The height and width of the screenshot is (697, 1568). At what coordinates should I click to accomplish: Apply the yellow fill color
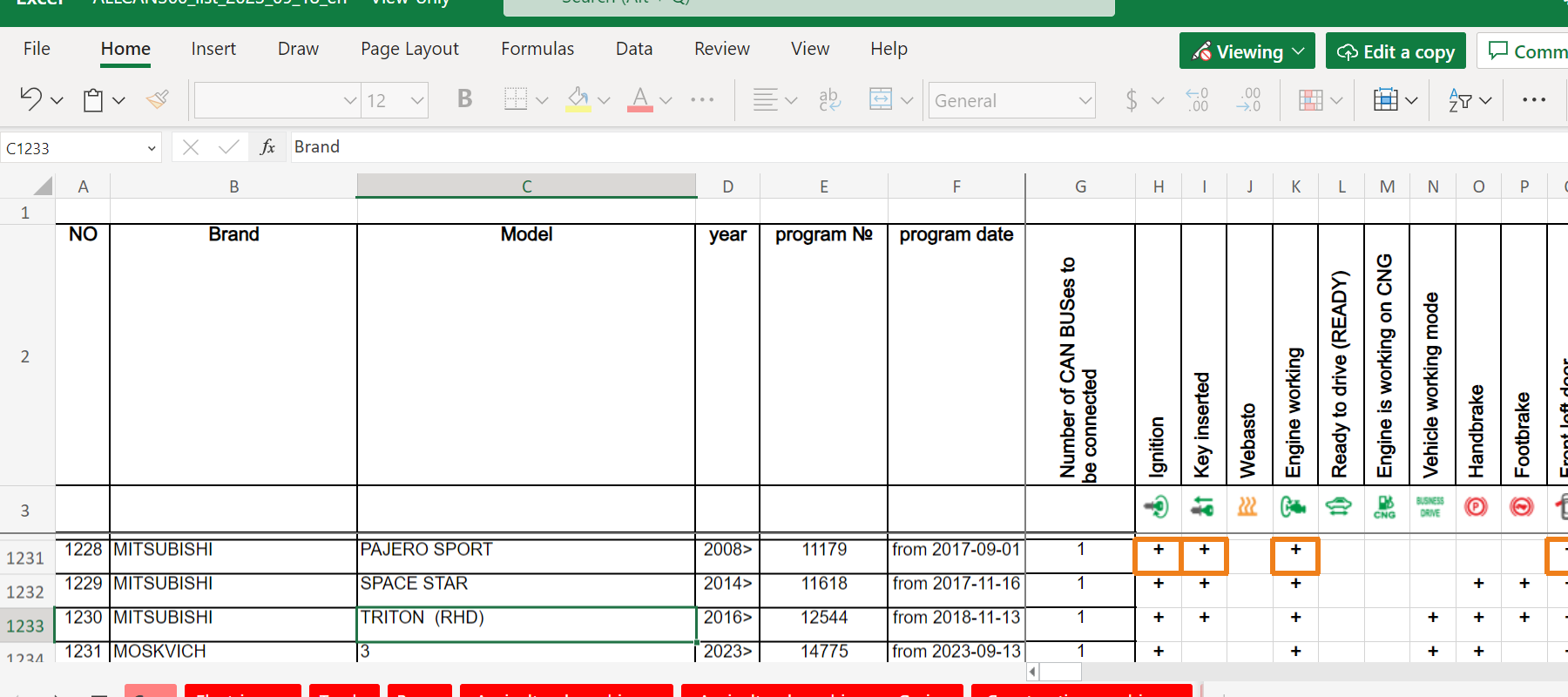point(578,99)
